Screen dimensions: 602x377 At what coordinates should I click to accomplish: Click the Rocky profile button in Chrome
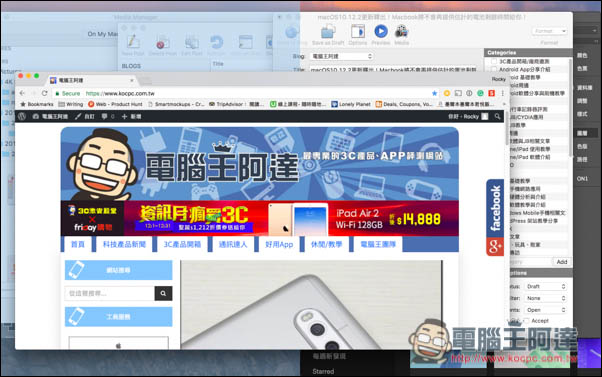(499, 79)
